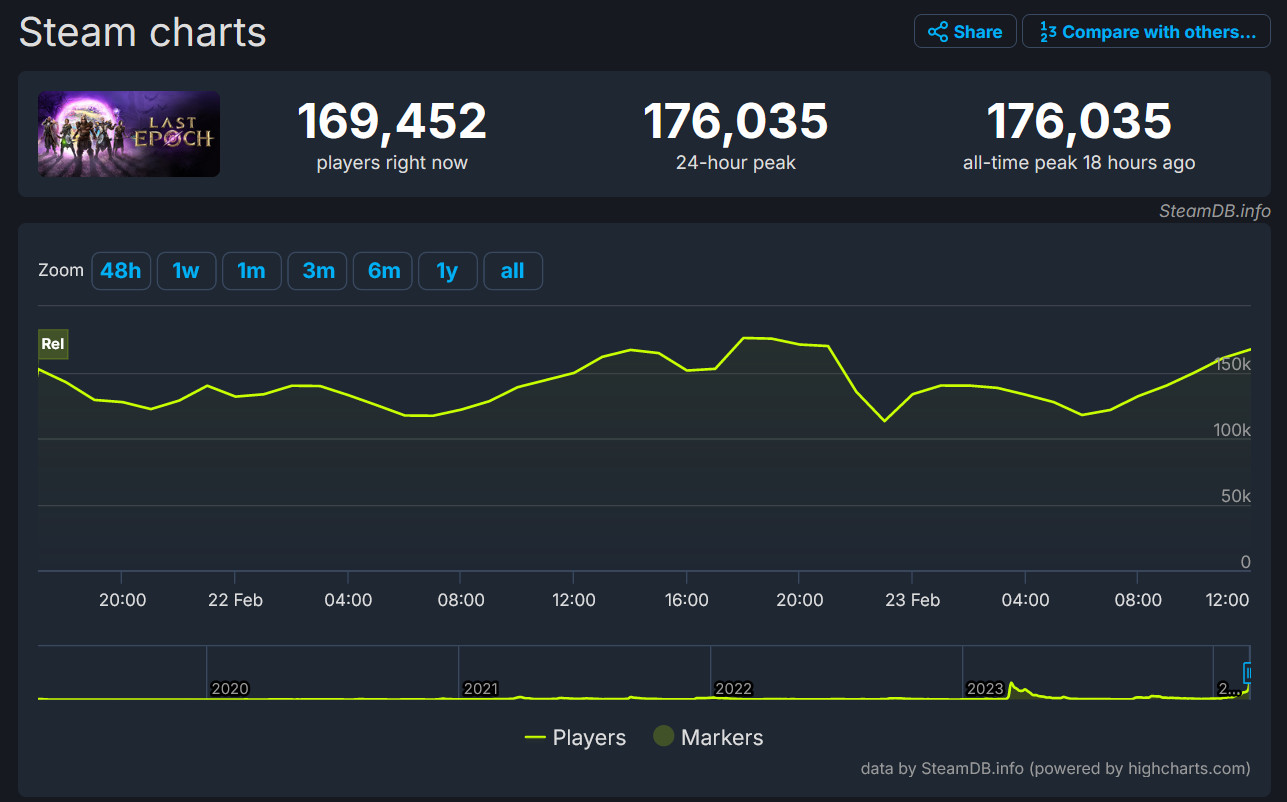Click the 150k y-axis label
The image size is (1287, 802).
(x=1232, y=364)
